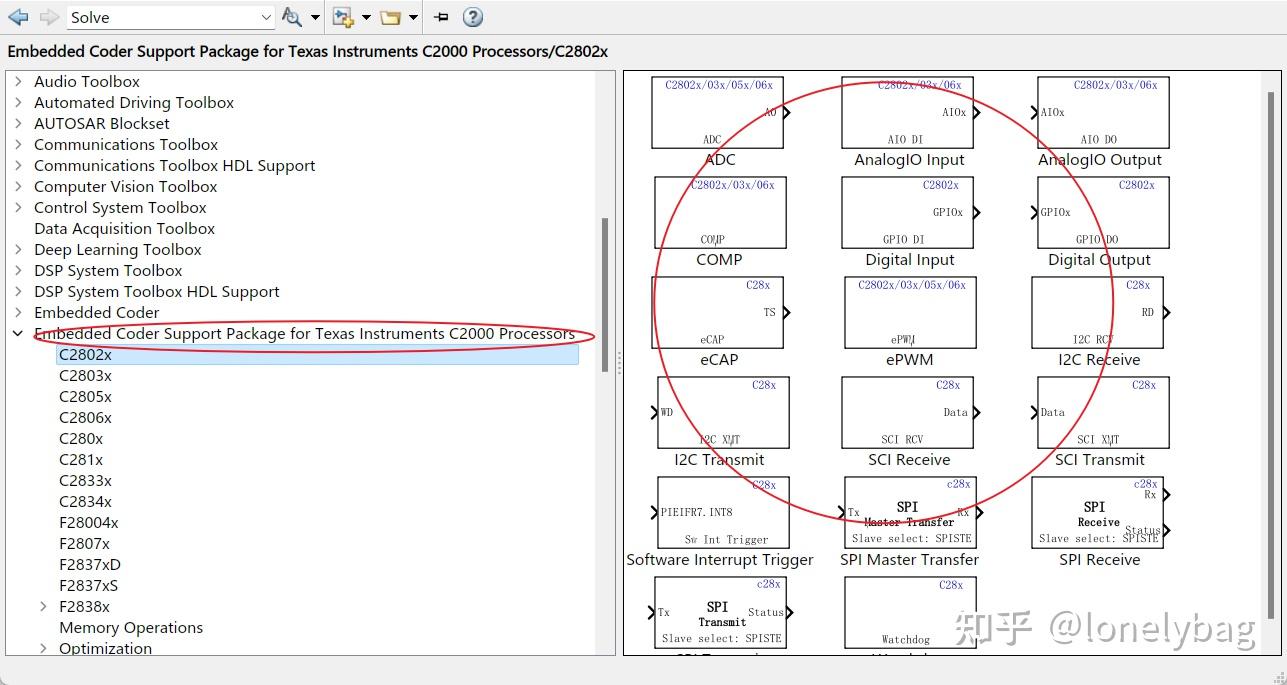Select the C2833x tree item
This screenshot has height=685, width=1287.
point(85,480)
